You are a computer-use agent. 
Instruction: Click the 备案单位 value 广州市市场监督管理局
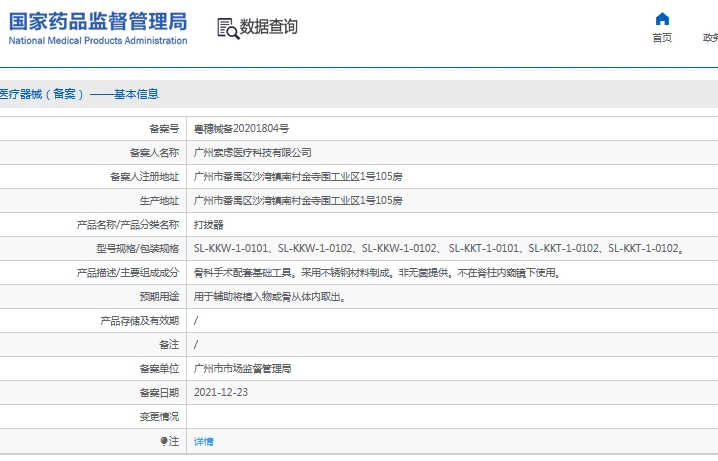click(x=242, y=369)
